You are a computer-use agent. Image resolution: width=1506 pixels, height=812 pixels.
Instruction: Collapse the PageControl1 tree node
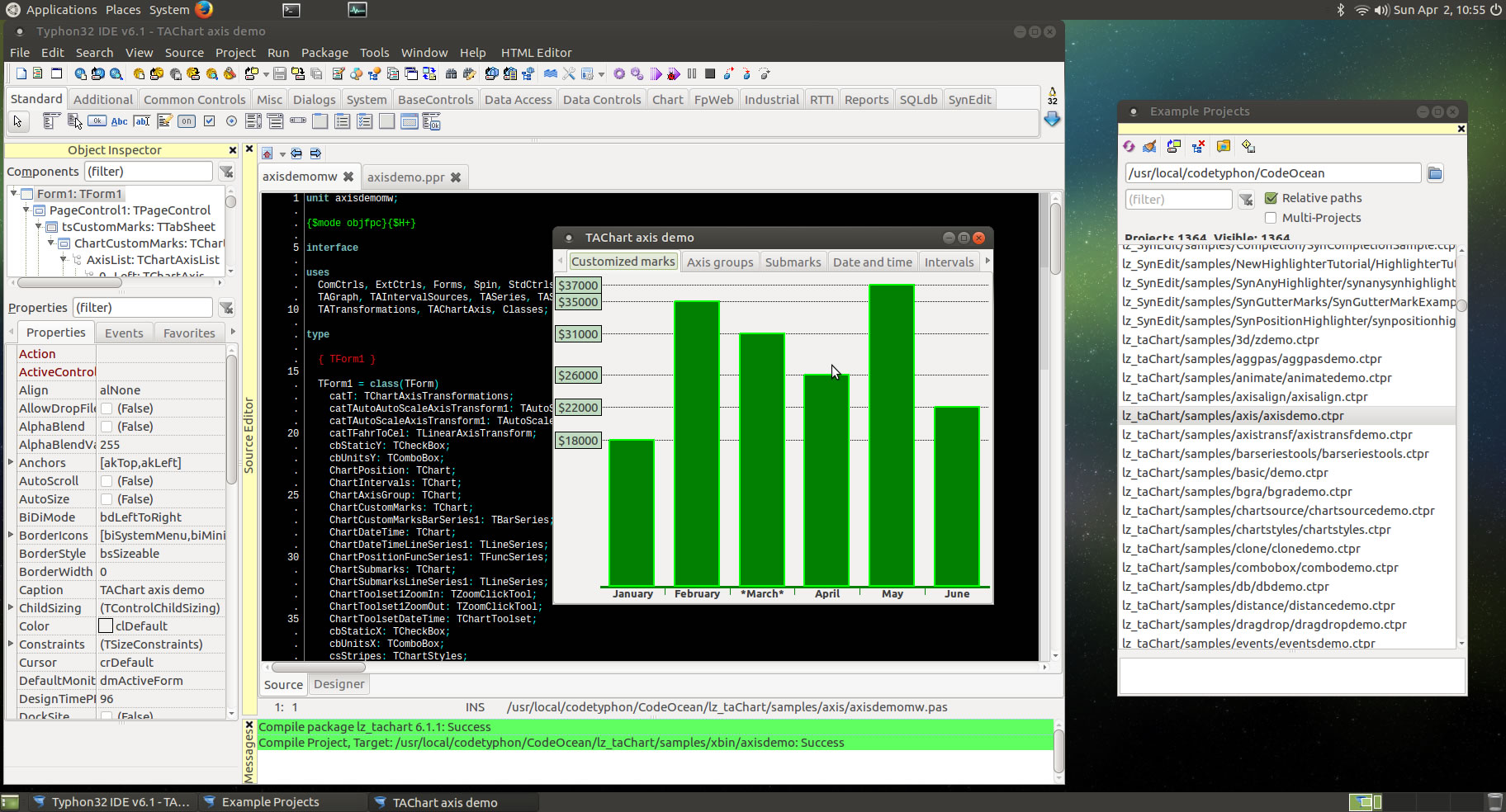tap(26, 210)
